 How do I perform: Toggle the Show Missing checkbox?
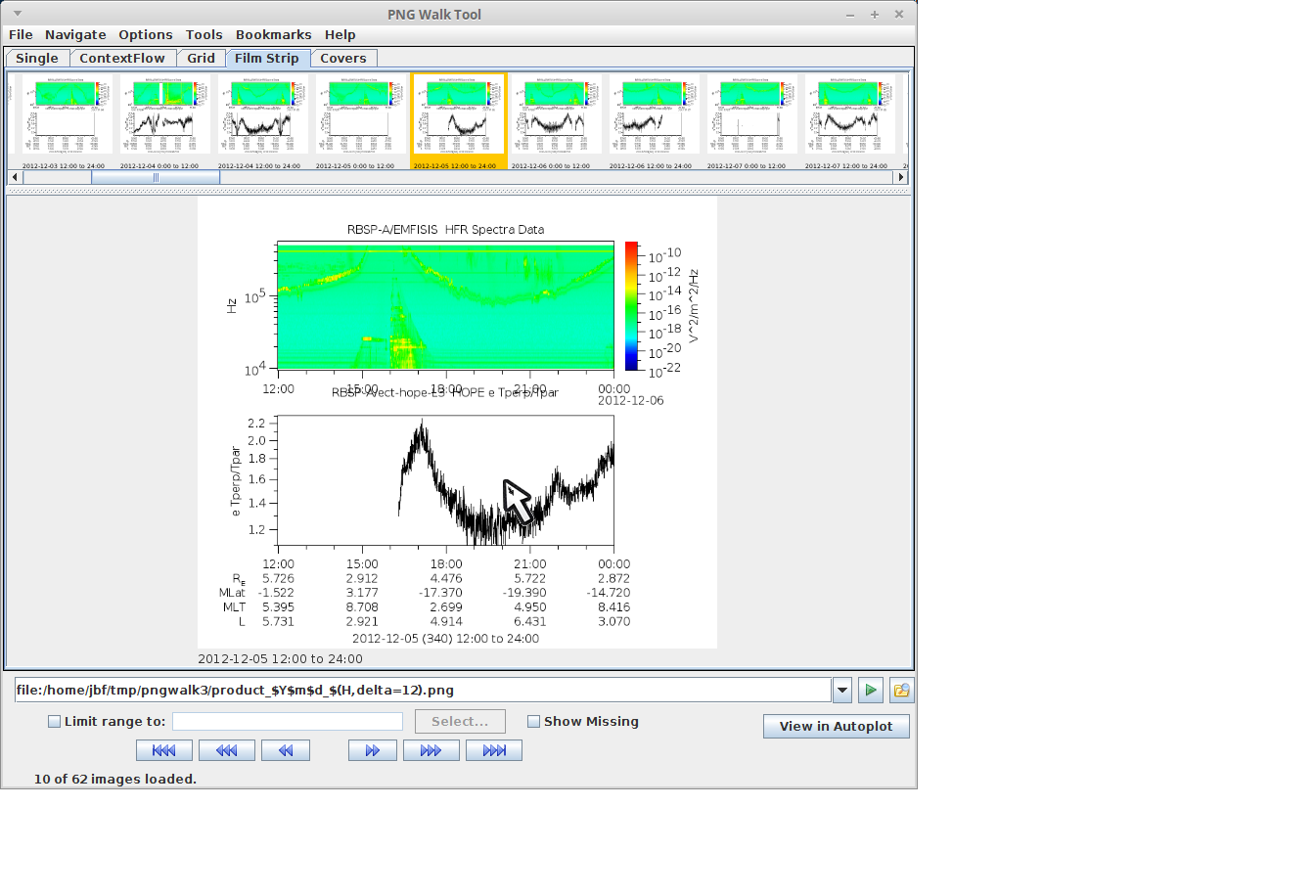(x=533, y=722)
